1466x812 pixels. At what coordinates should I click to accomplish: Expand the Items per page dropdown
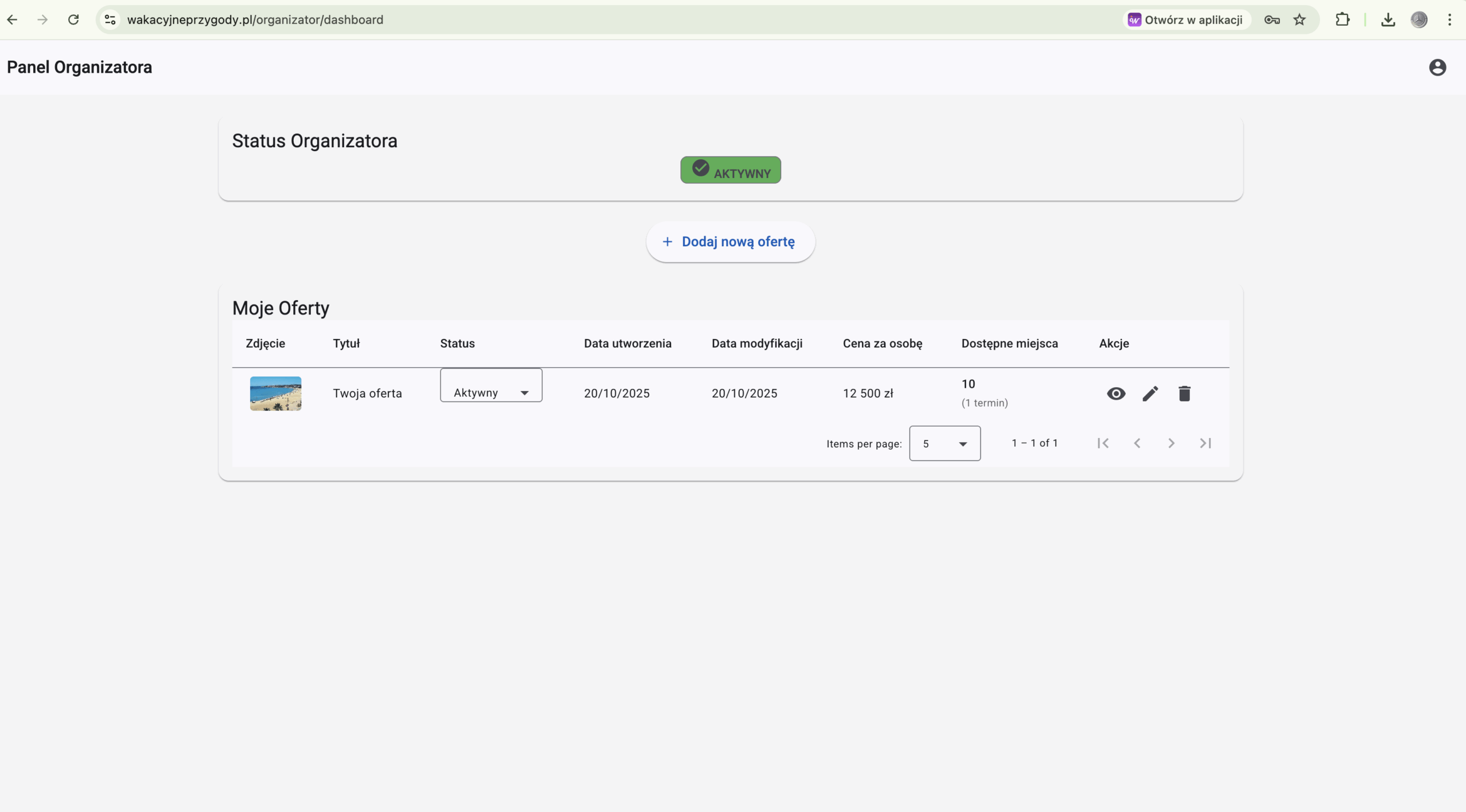point(944,443)
